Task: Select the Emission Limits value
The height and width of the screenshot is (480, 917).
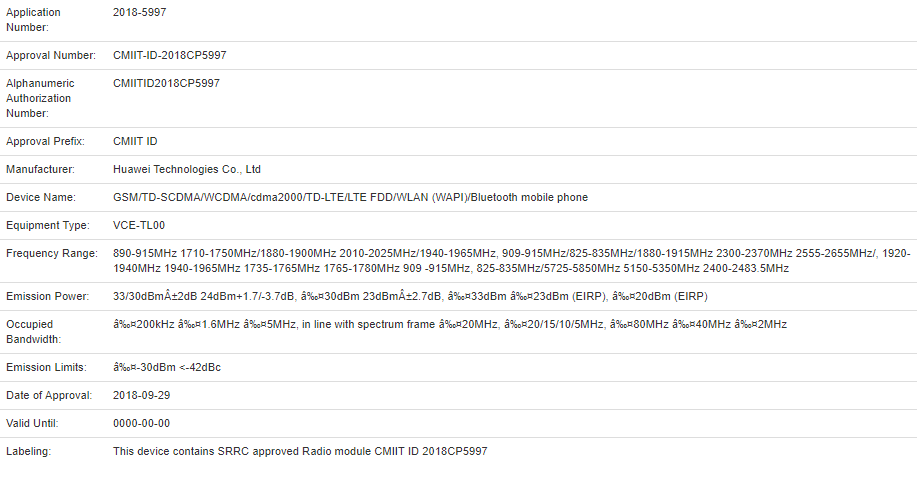Action: (x=167, y=368)
